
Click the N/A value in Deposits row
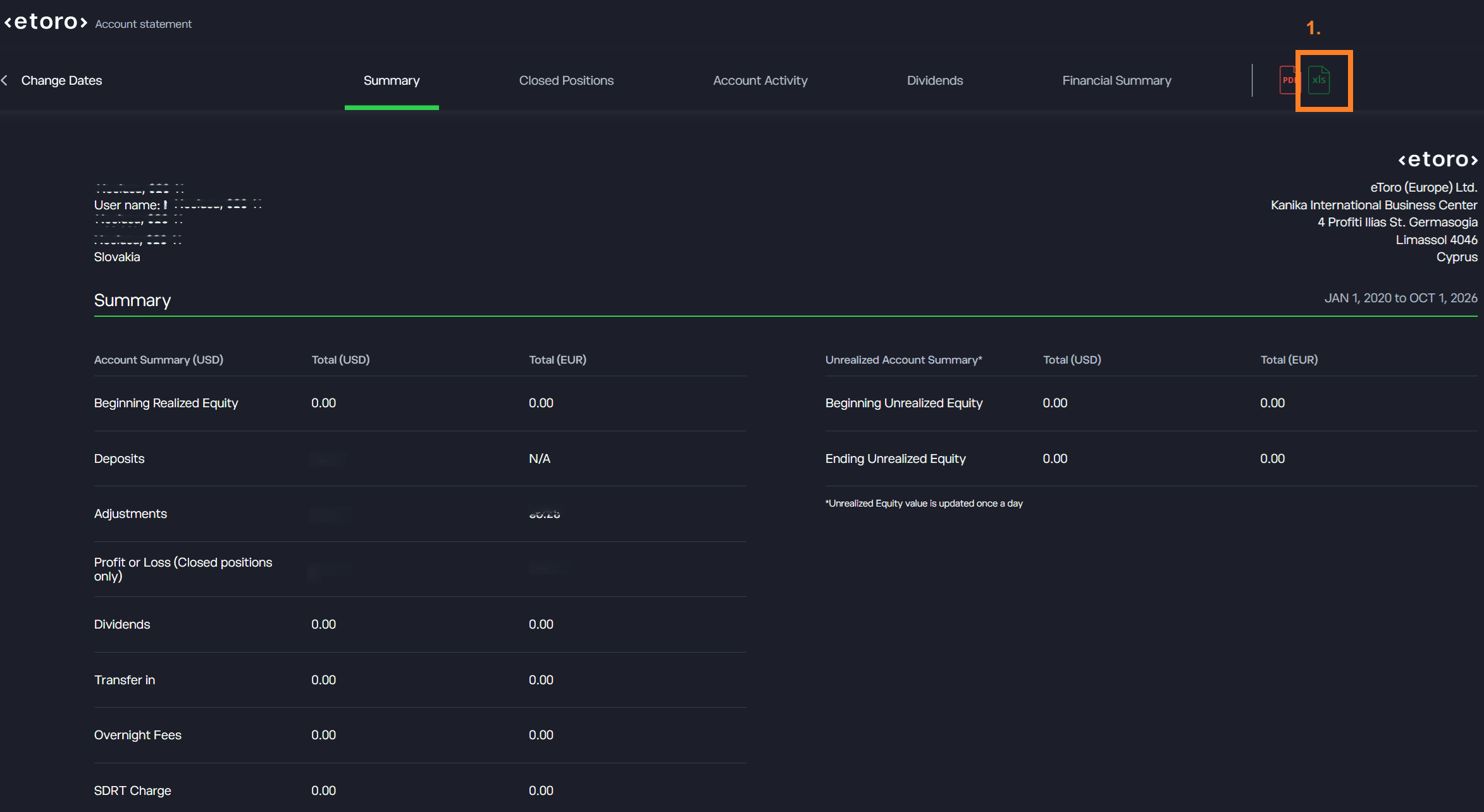tap(540, 458)
